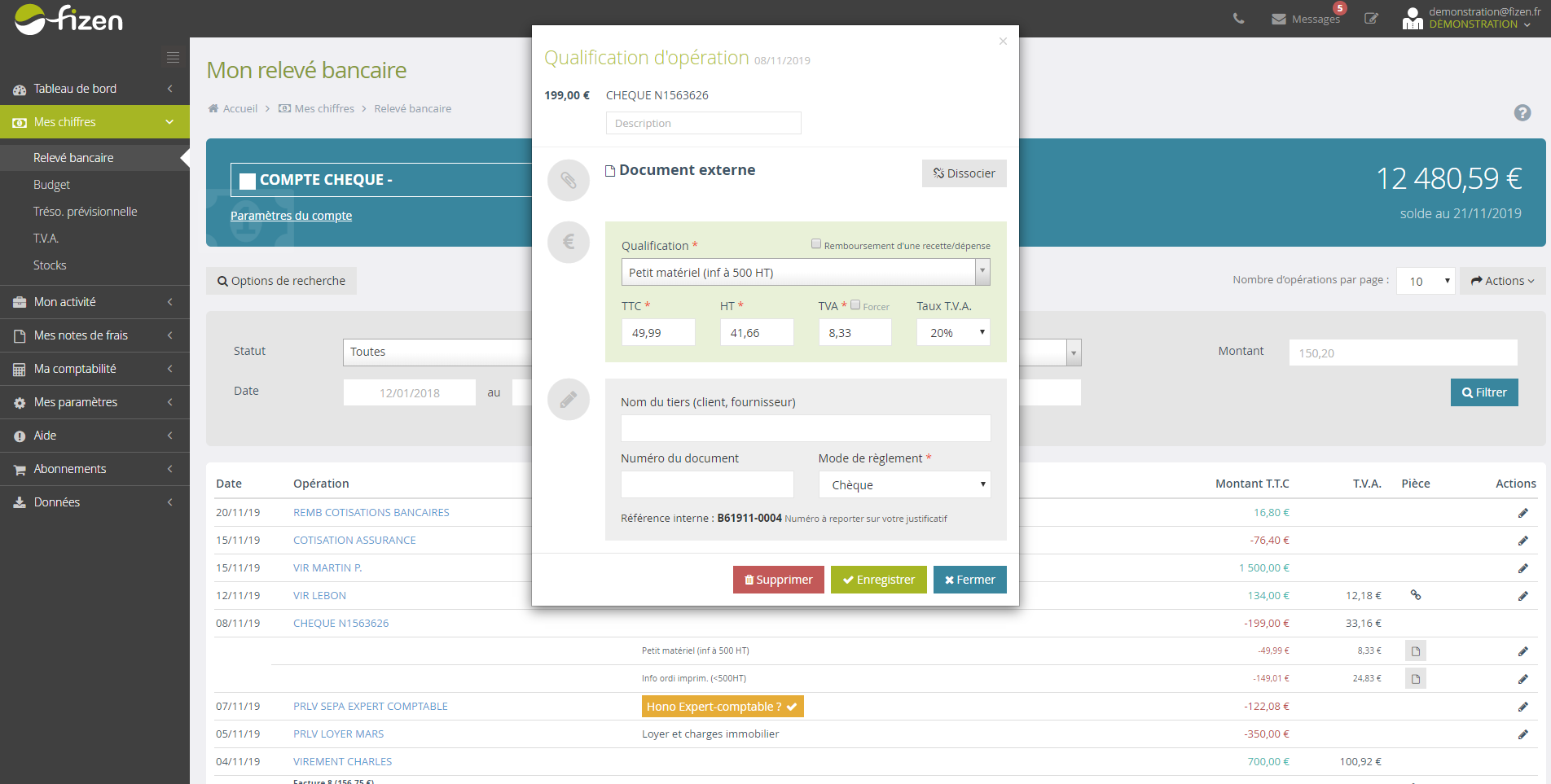Click the Nom du tiers input field

coord(805,428)
